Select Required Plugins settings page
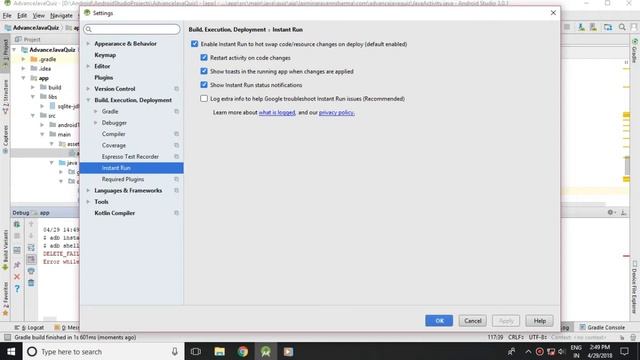The width and height of the screenshot is (640, 360). click(x=123, y=179)
